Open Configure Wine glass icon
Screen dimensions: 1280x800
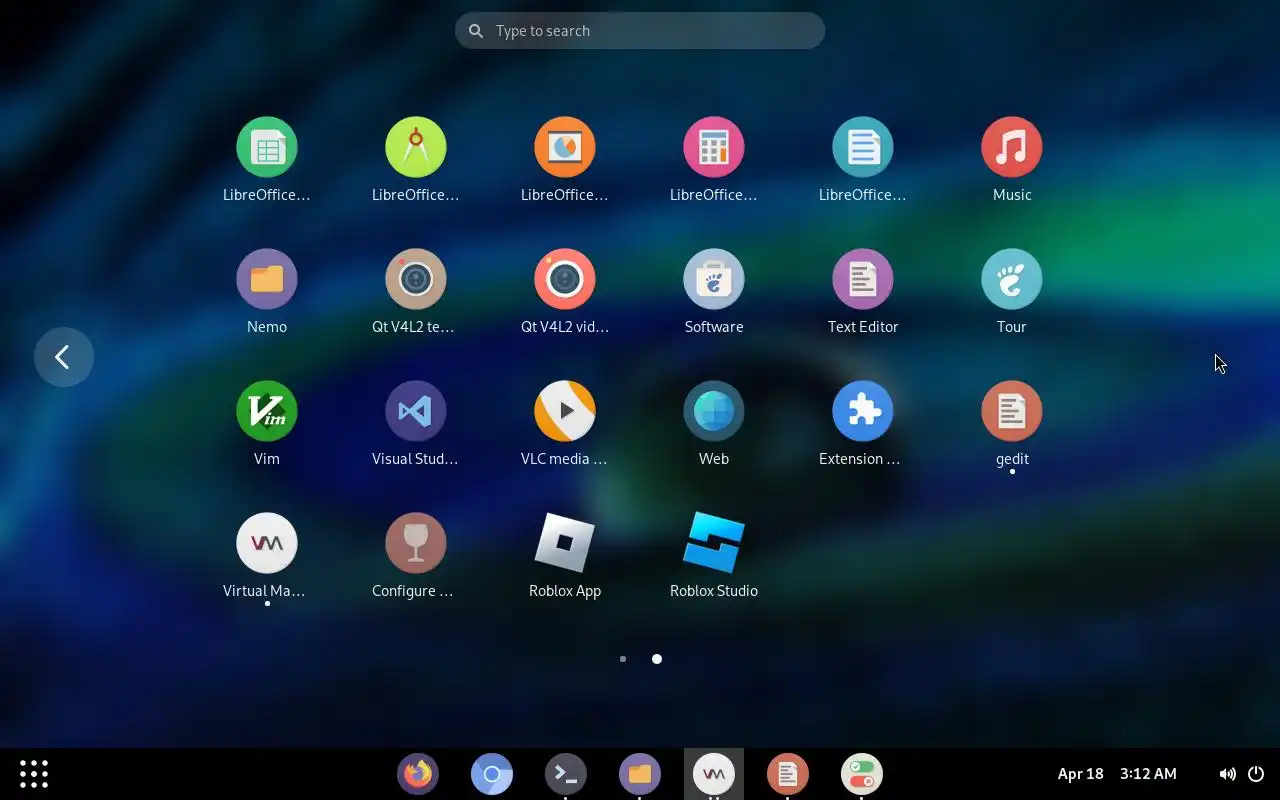tap(416, 543)
